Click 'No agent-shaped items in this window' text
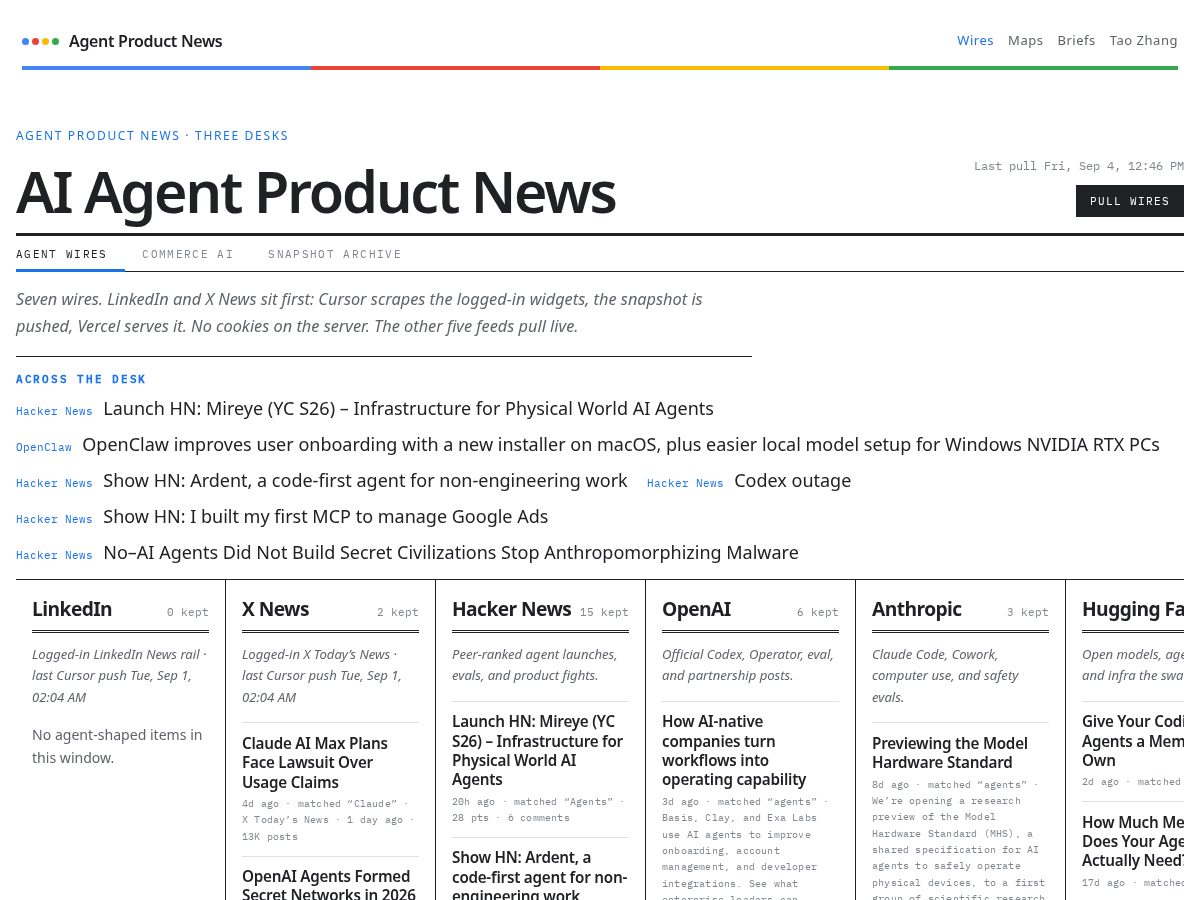This screenshot has width=1200, height=900. 117,746
